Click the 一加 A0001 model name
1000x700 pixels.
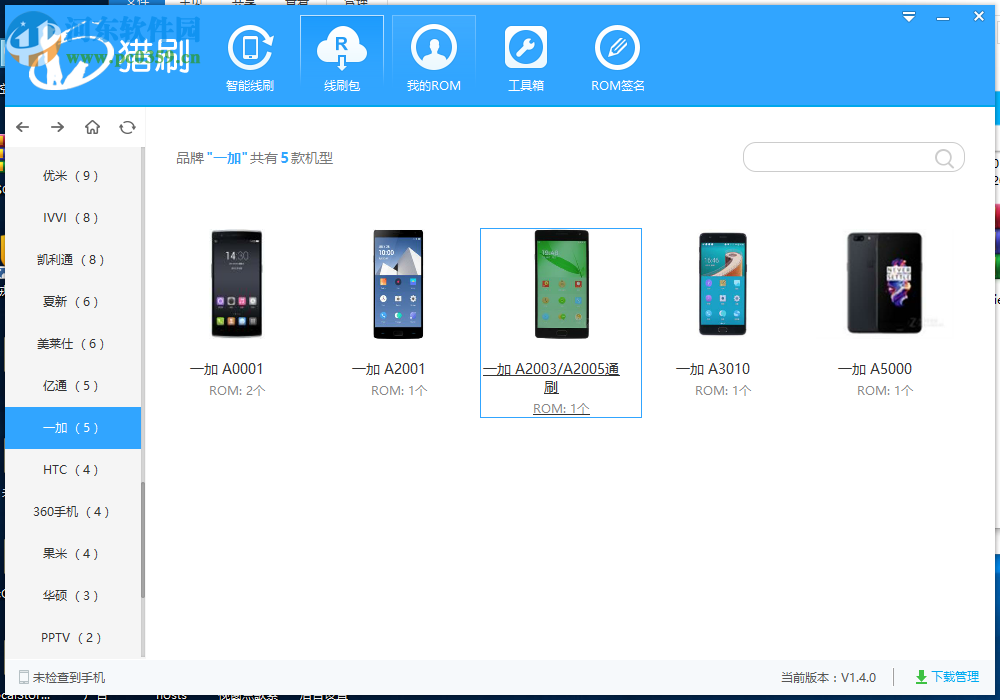click(226, 369)
